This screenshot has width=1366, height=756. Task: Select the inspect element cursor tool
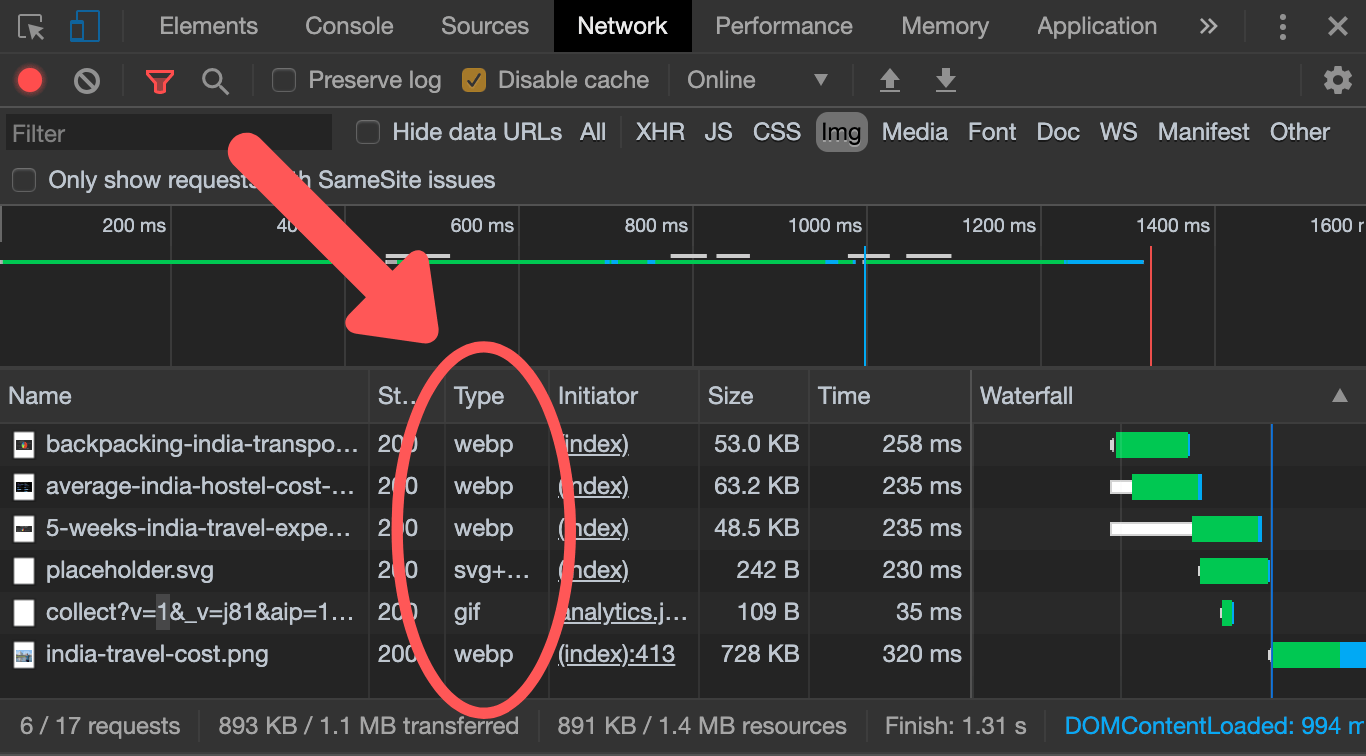click(29, 26)
